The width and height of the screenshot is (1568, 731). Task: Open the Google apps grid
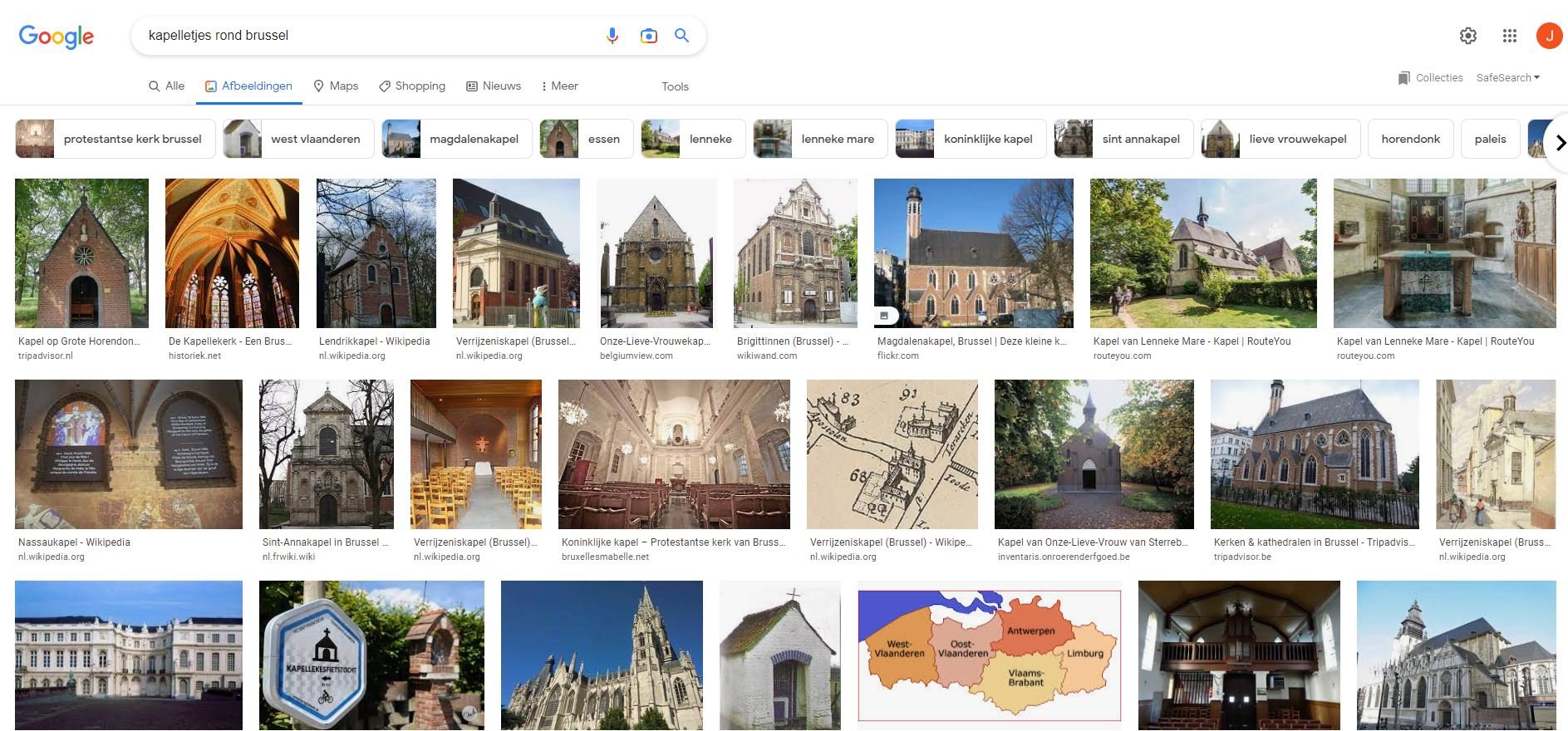[1510, 36]
